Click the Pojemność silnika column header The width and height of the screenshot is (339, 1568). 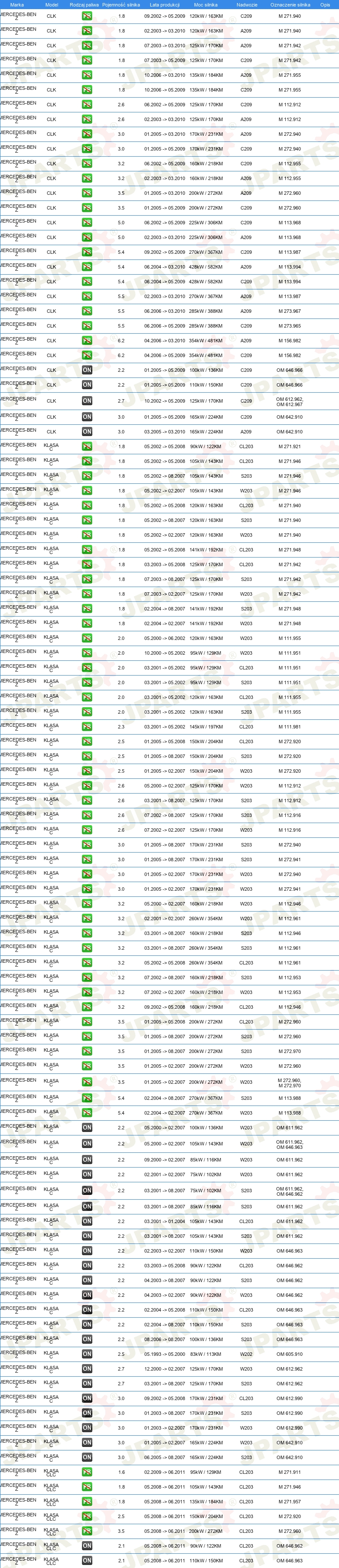click(121, 4)
